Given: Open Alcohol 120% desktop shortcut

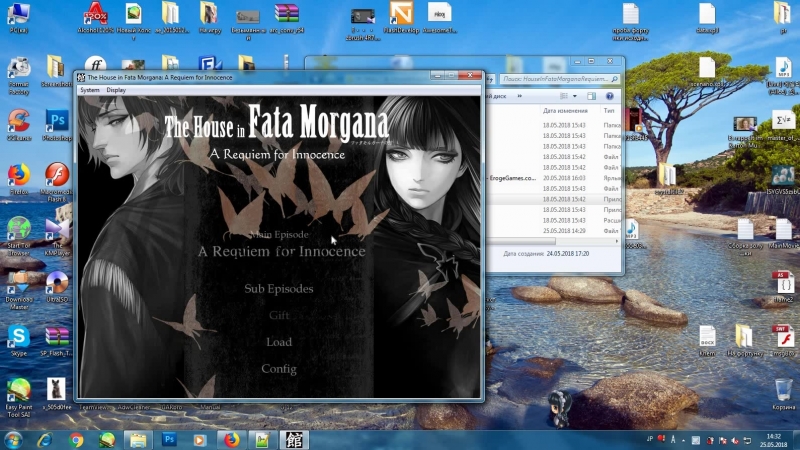Looking at the screenshot, I should (x=95, y=18).
